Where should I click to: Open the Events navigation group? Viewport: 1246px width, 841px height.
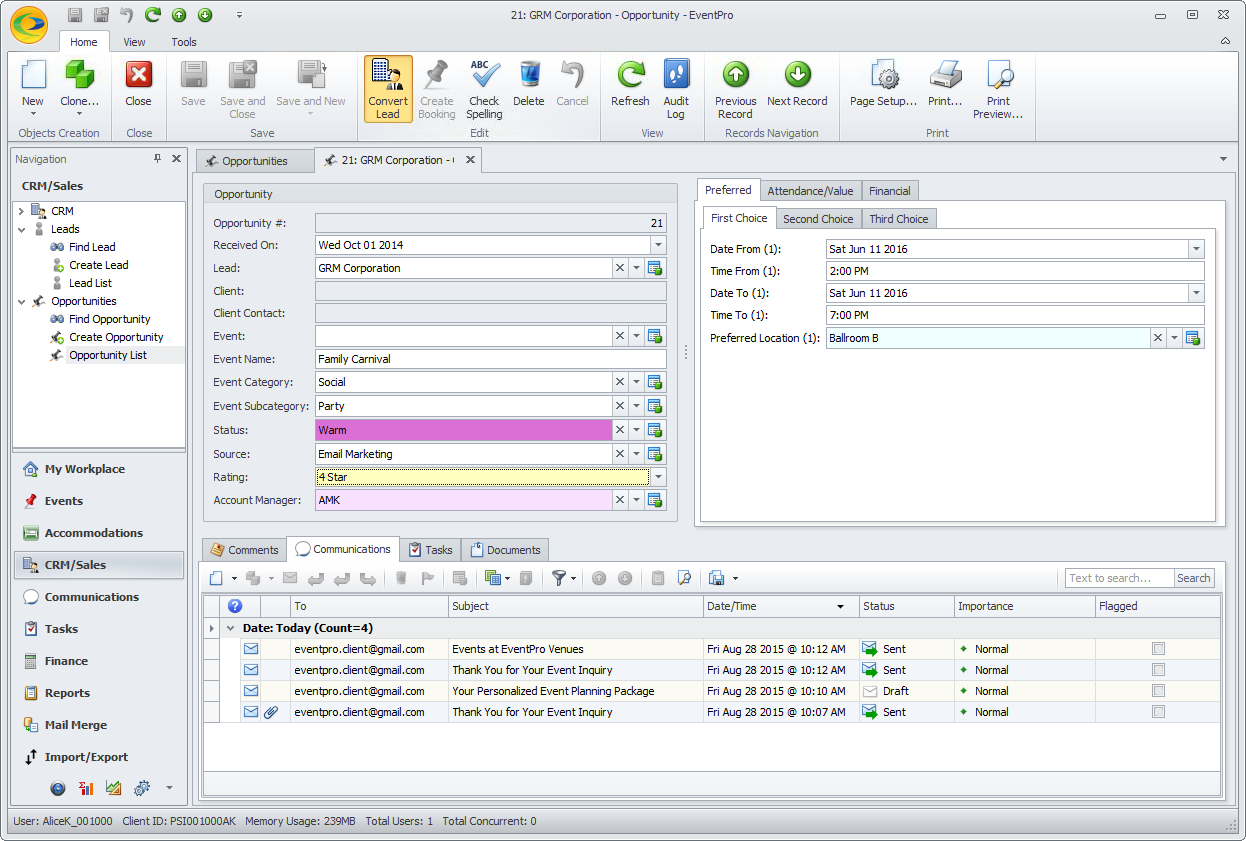click(98, 501)
